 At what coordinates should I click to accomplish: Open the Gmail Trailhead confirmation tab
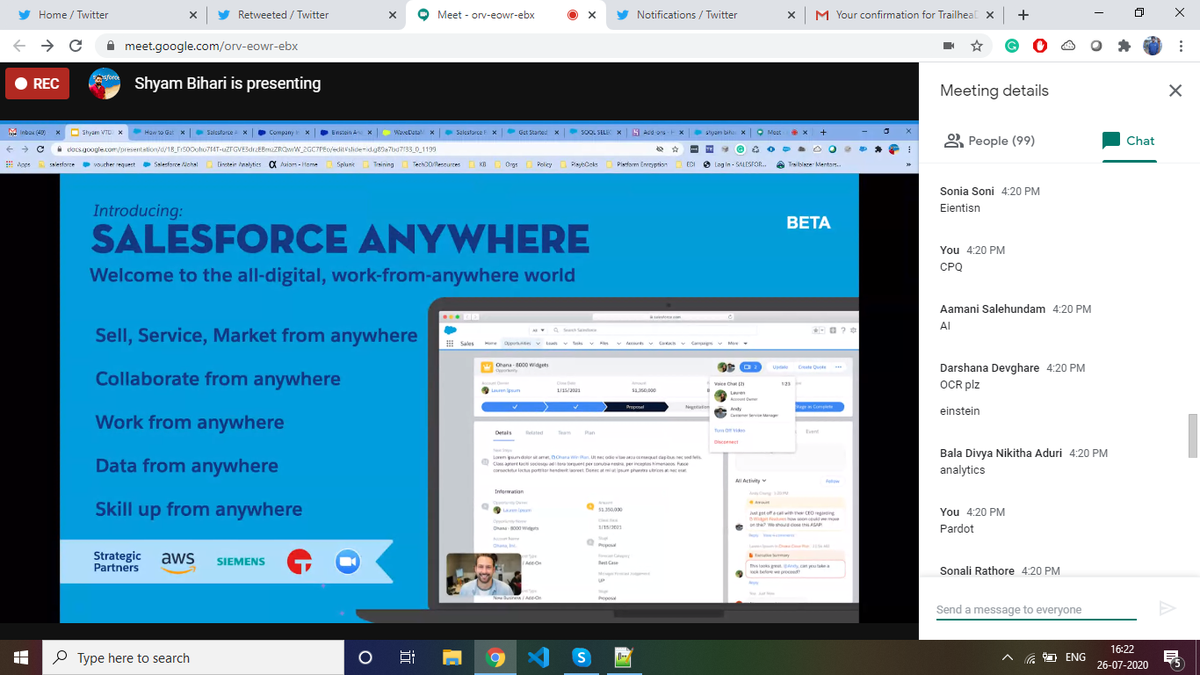tap(904, 15)
